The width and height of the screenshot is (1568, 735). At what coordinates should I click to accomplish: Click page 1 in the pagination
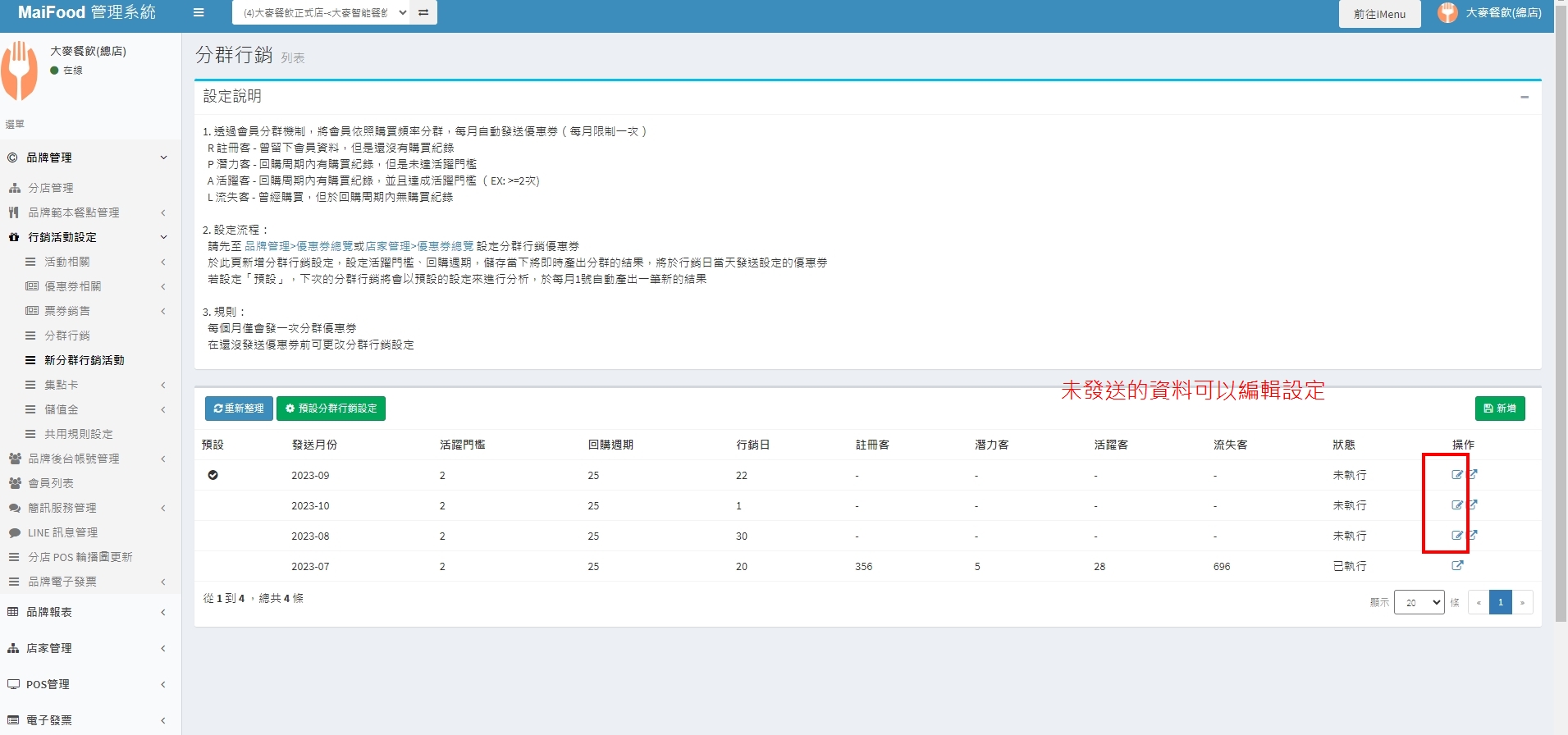pos(1500,603)
